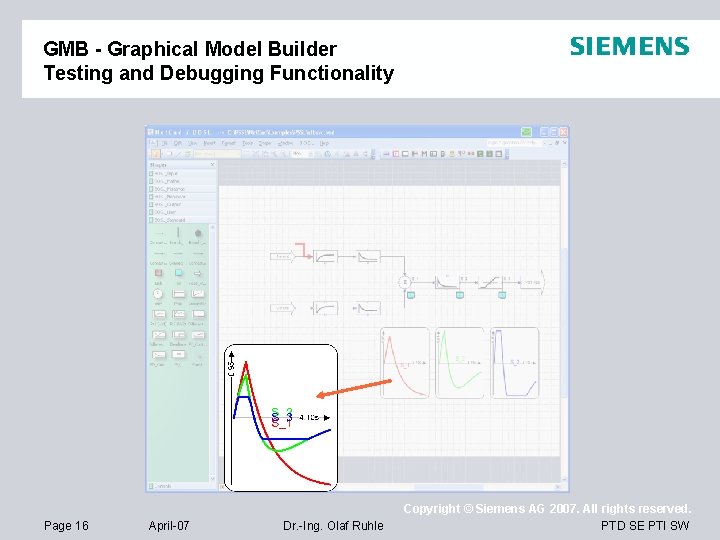Click the canvas horizontal scrollbar
This screenshot has height=540, width=720.
tap(450, 487)
